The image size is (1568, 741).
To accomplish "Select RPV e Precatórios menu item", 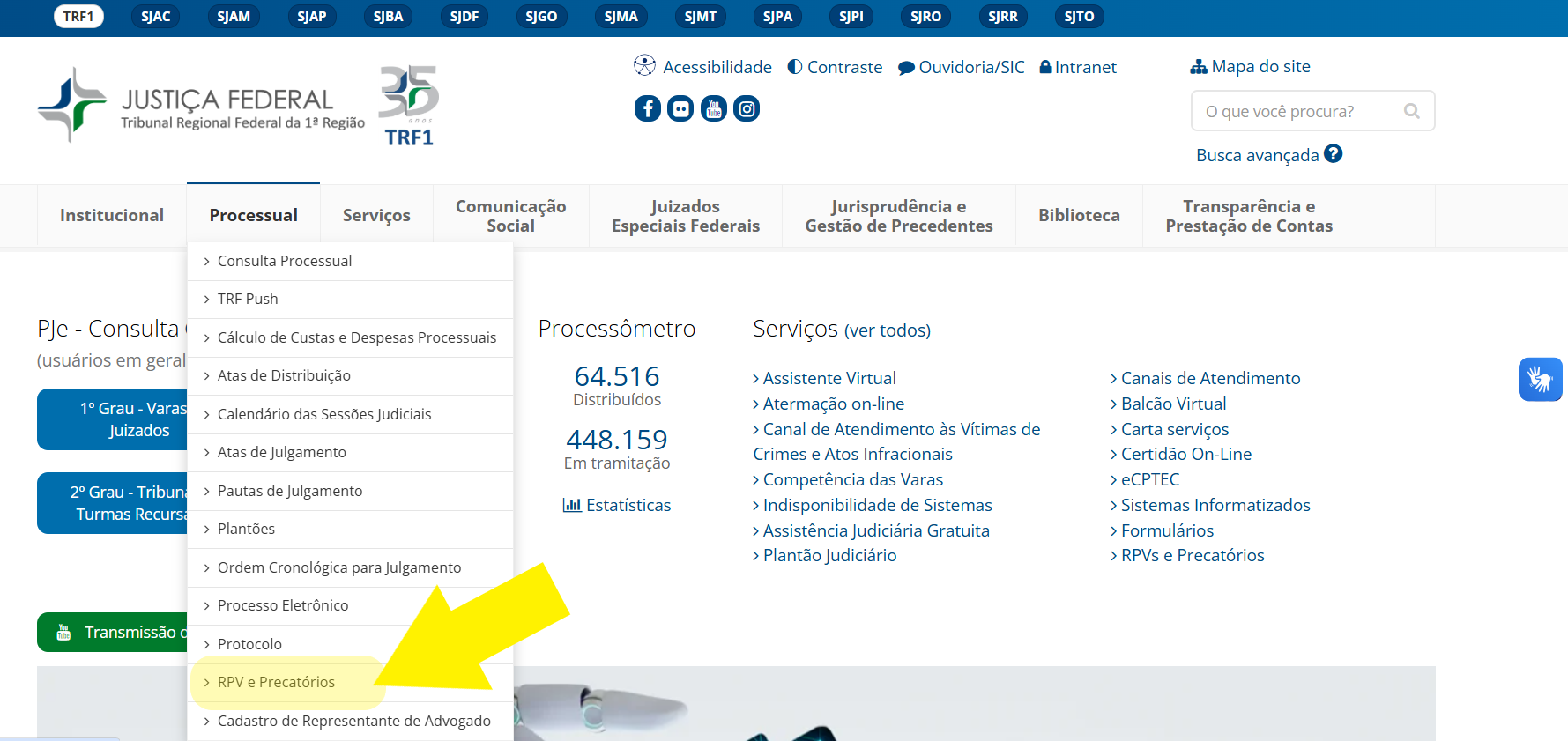I will [276, 682].
